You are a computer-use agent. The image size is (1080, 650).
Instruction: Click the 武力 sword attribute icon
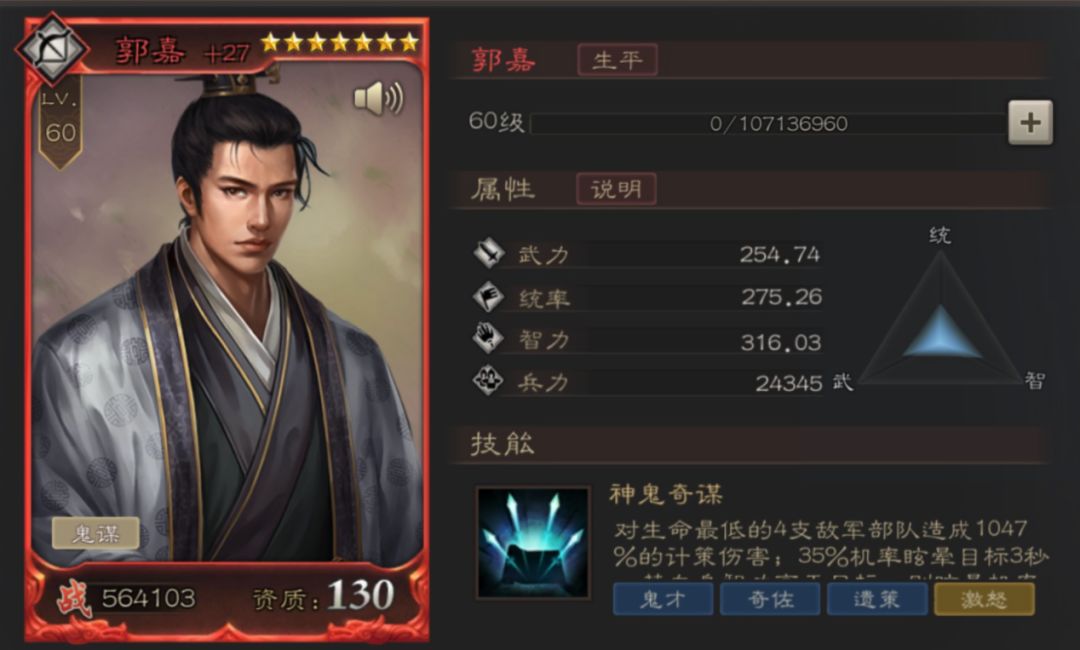489,253
